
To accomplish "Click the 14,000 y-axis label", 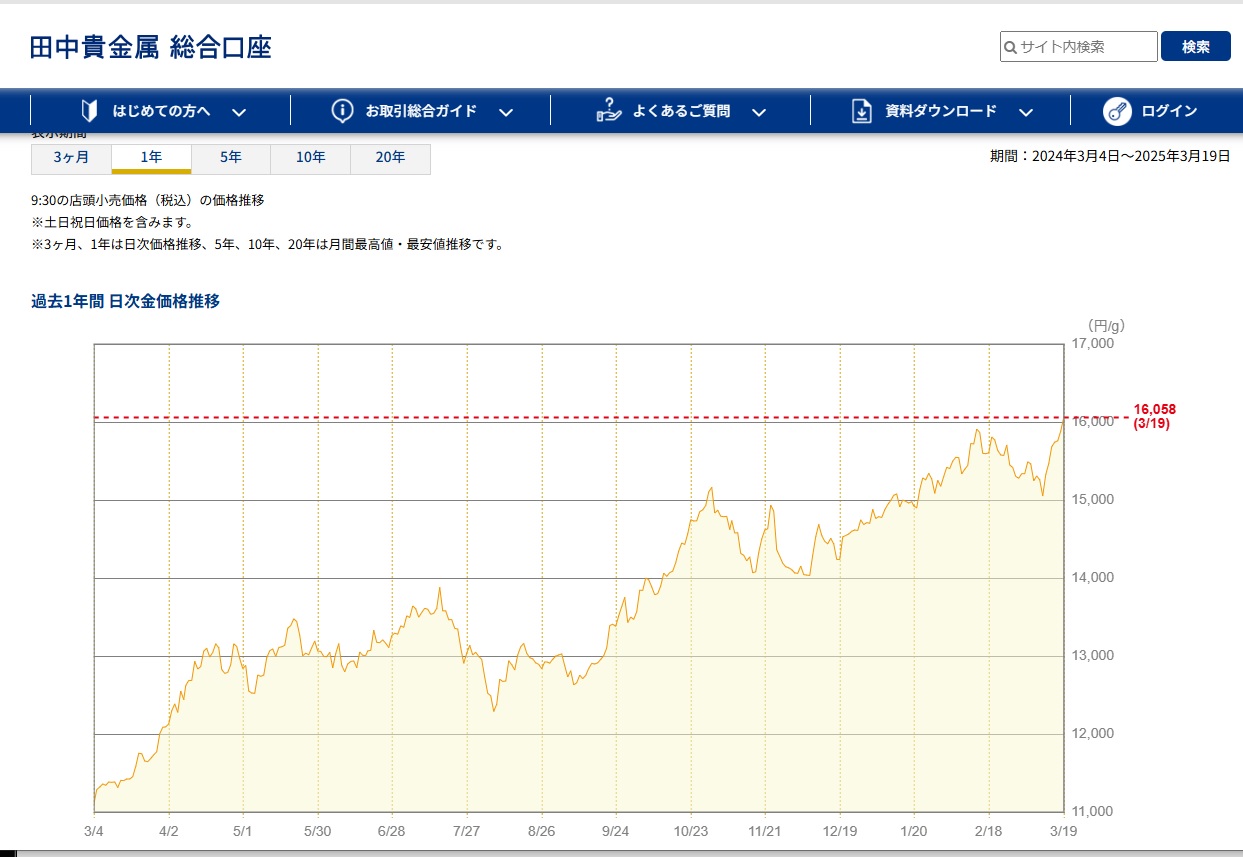I will (1092, 578).
